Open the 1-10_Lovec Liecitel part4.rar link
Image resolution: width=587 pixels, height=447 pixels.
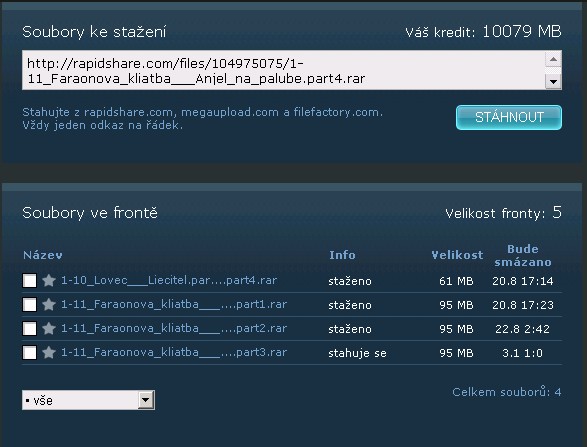pos(169,280)
